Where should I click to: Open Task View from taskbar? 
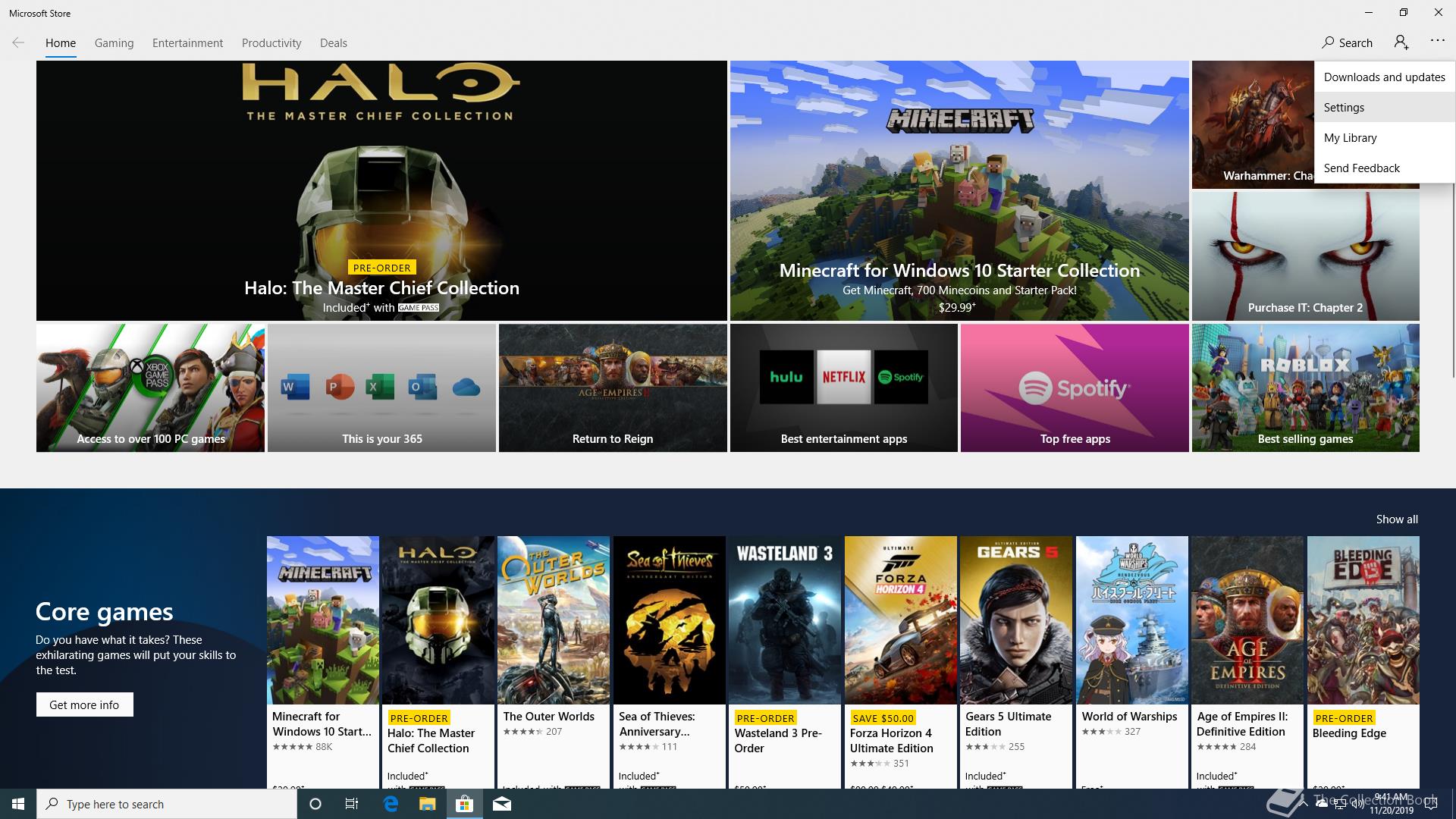[x=352, y=804]
